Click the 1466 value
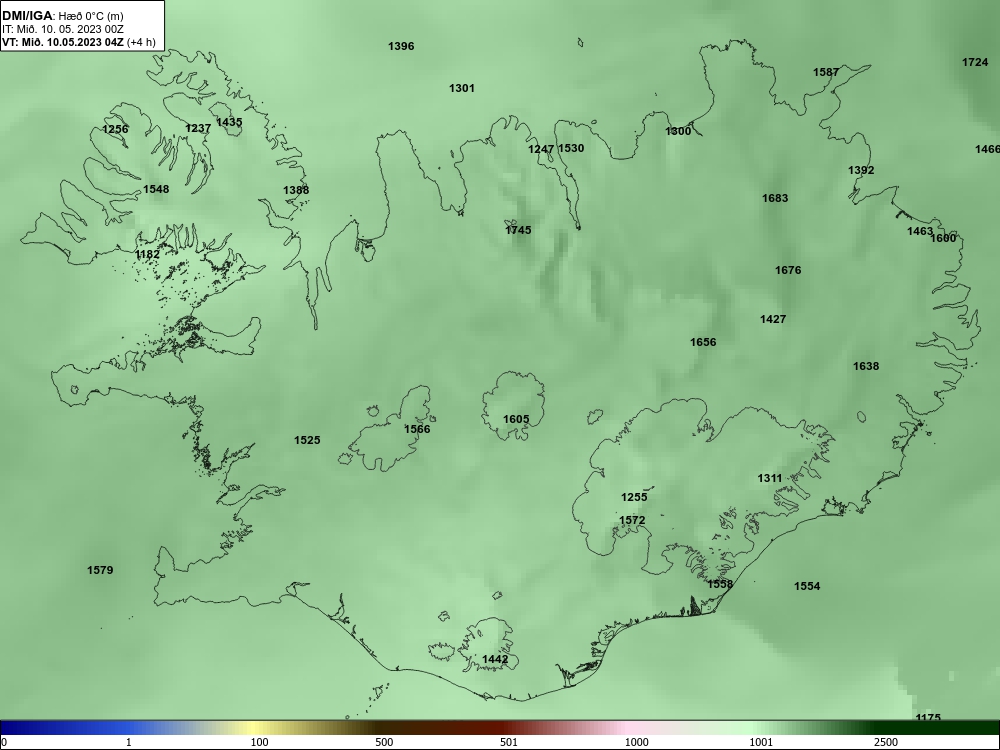 click(x=987, y=149)
